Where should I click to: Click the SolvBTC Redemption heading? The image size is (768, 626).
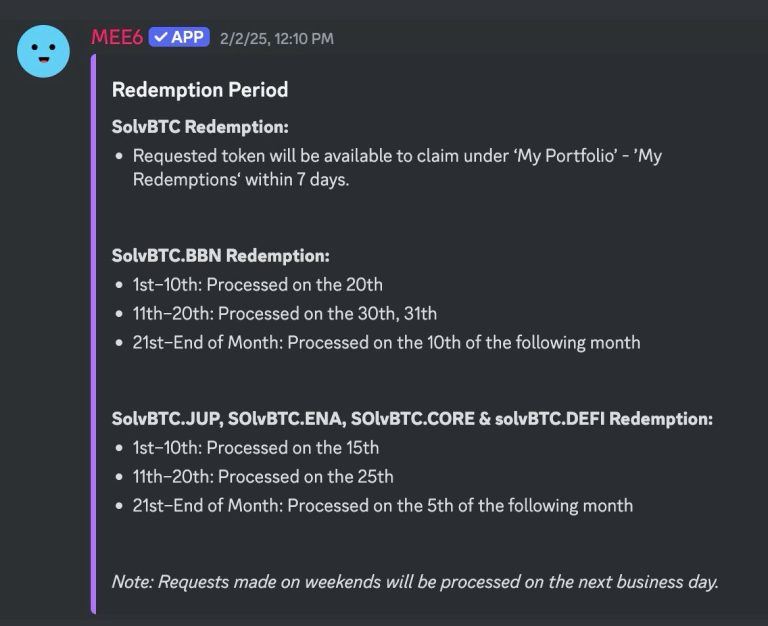point(200,127)
